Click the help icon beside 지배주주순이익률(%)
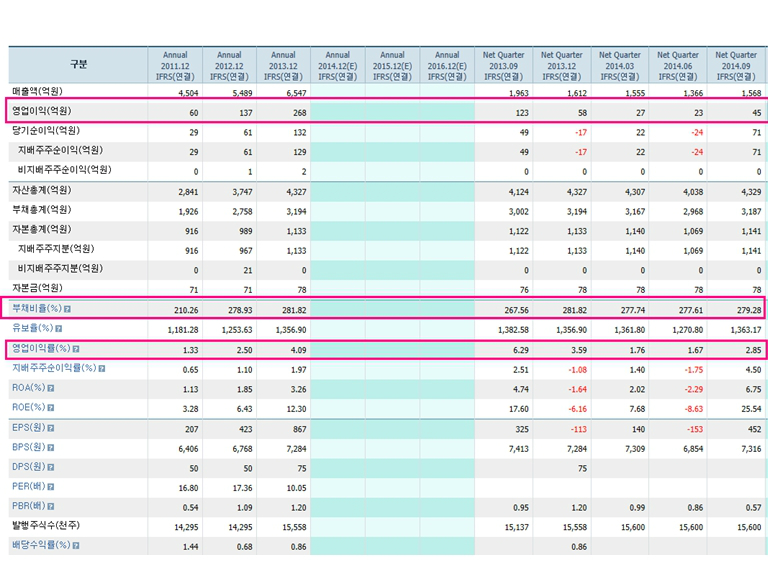The width and height of the screenshot is (768, 565). point(101,368)
